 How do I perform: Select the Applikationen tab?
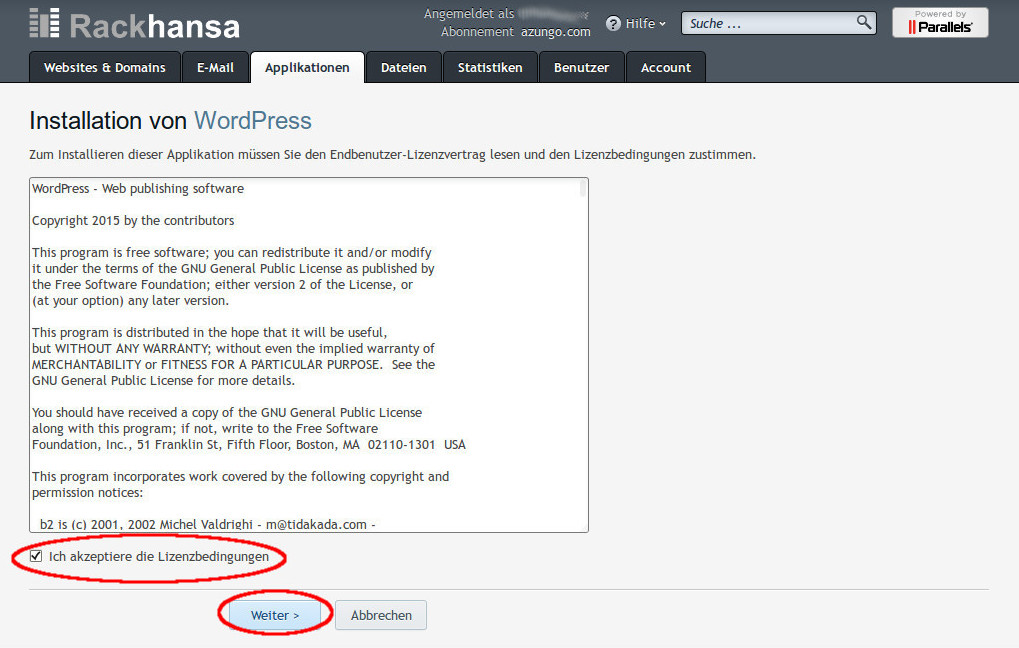307,68
